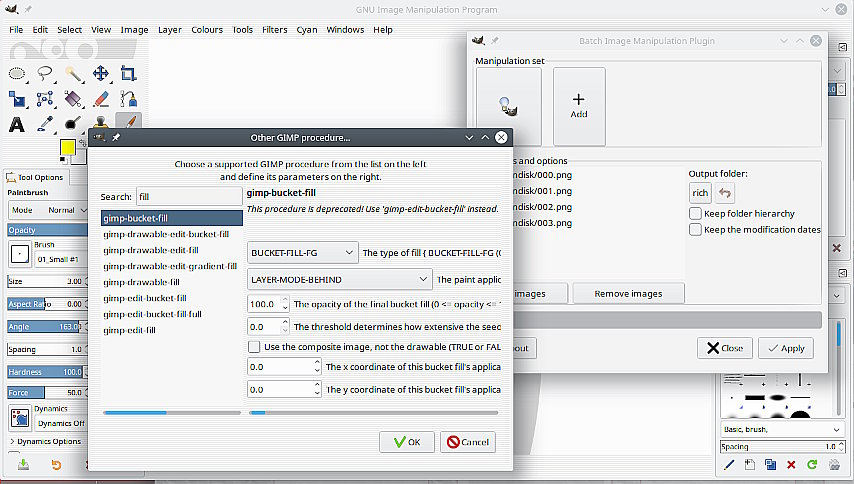Click the brush preview thumbnail in Tool Options
Screen dimensions: 854x484
click(x=20, y=254)
